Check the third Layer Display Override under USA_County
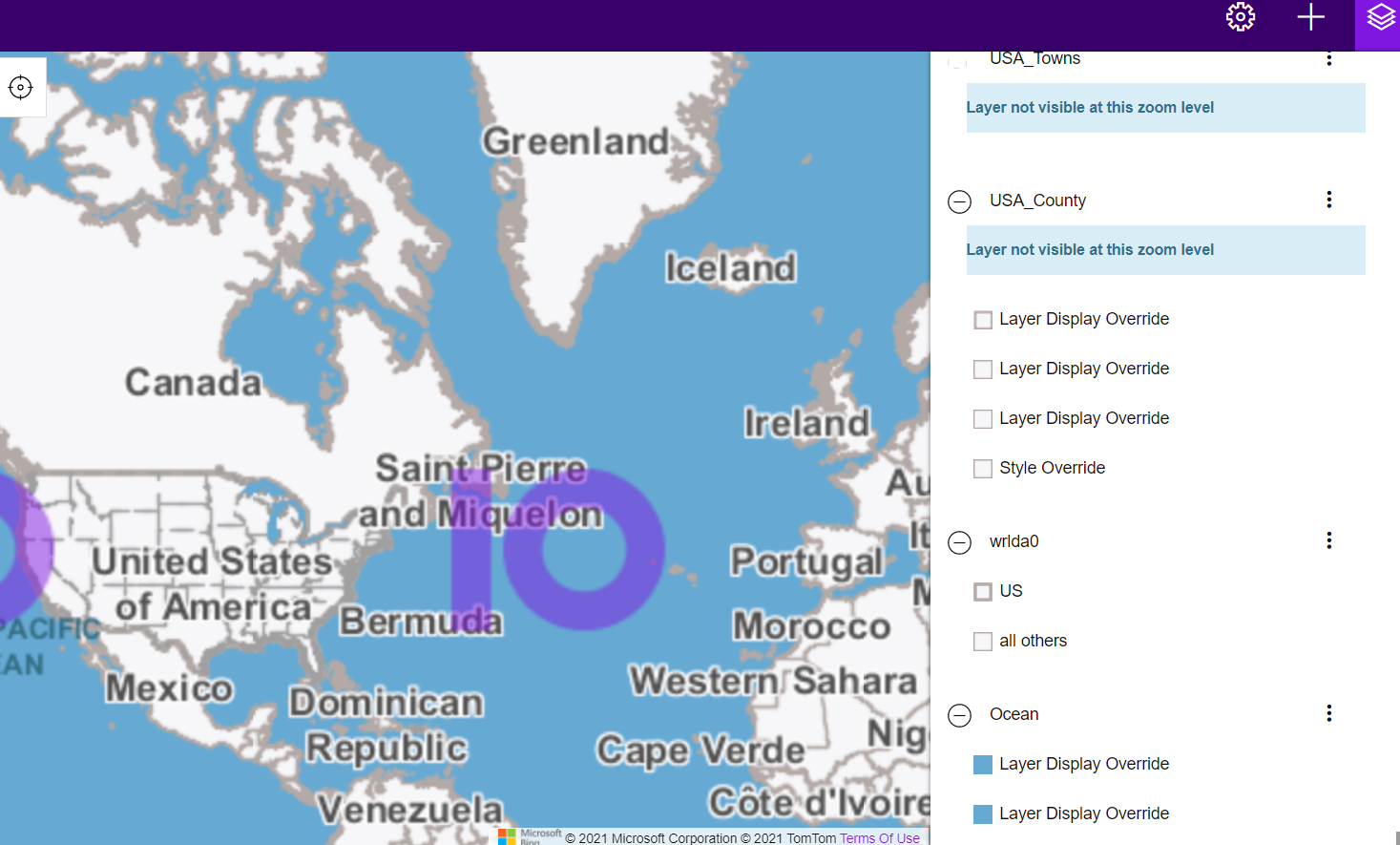The width and height of the screenshot is (1400, 845). click(x=983, y=419)
